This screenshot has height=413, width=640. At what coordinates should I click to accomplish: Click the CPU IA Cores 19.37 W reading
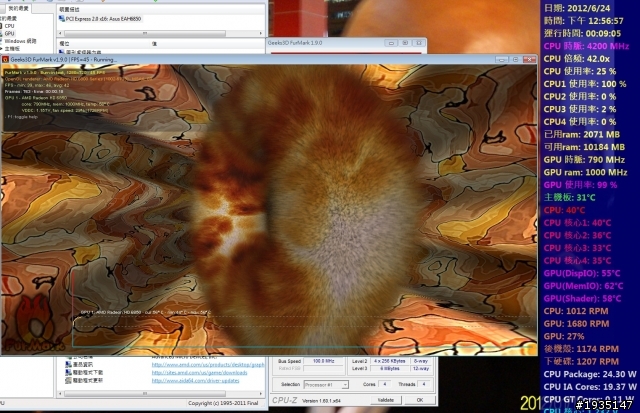pyautogui.click(x=590, y=387)
